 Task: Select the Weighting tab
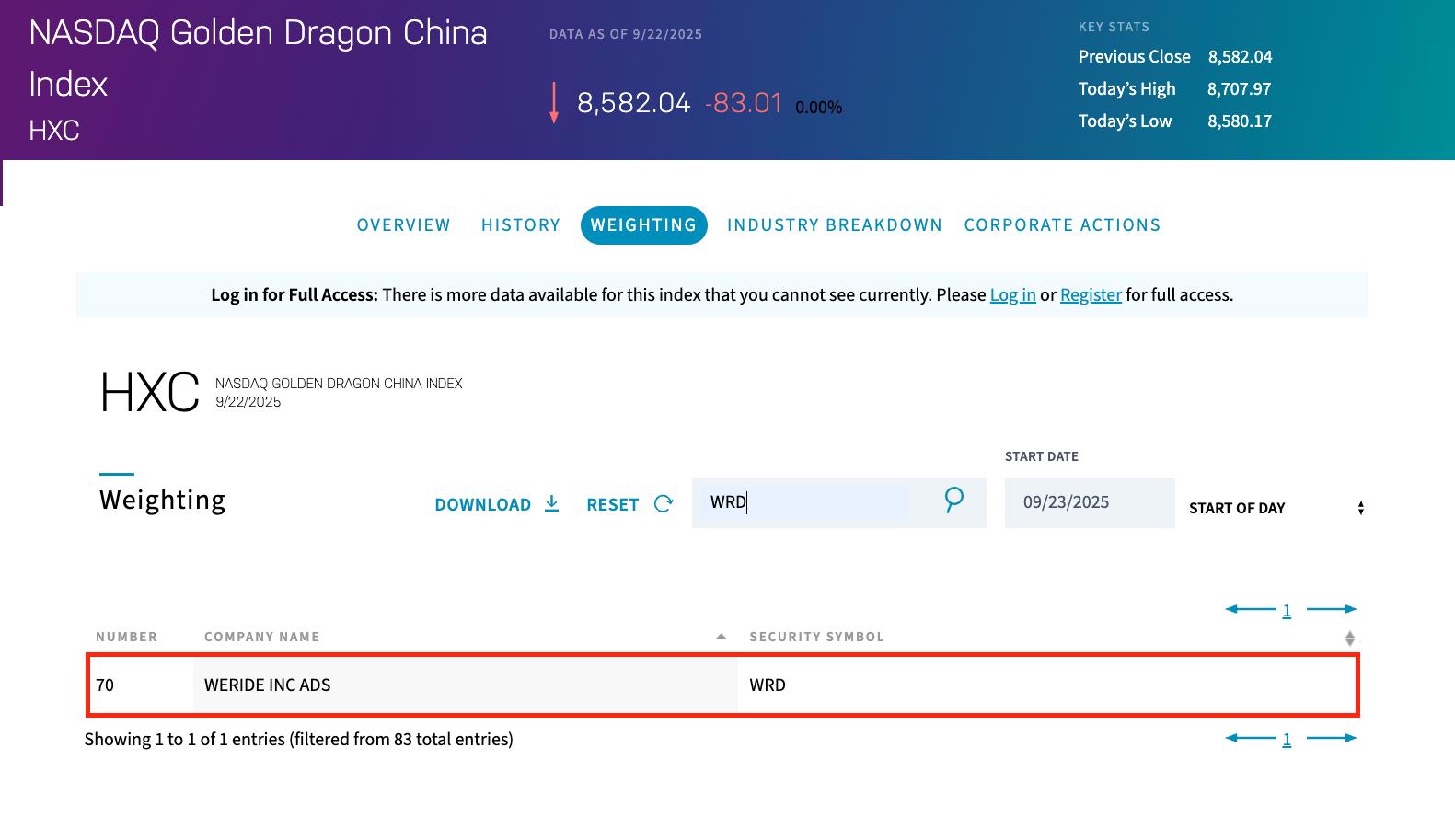pos(643,225)
